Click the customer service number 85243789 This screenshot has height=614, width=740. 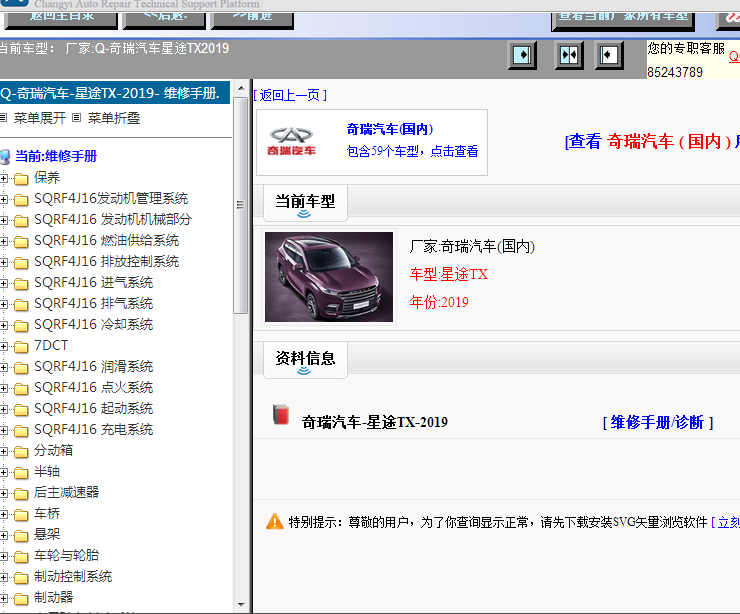coord(675,72)
